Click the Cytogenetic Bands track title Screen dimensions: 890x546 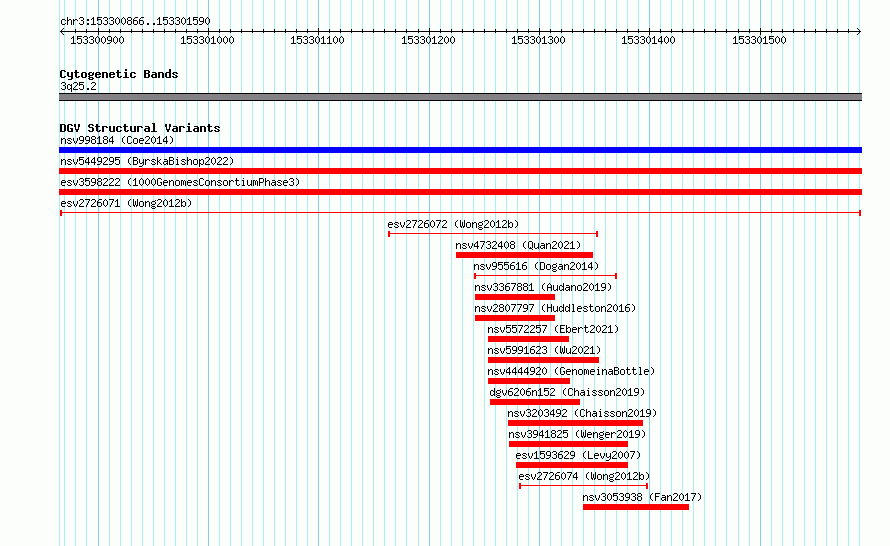click(119, 74)
